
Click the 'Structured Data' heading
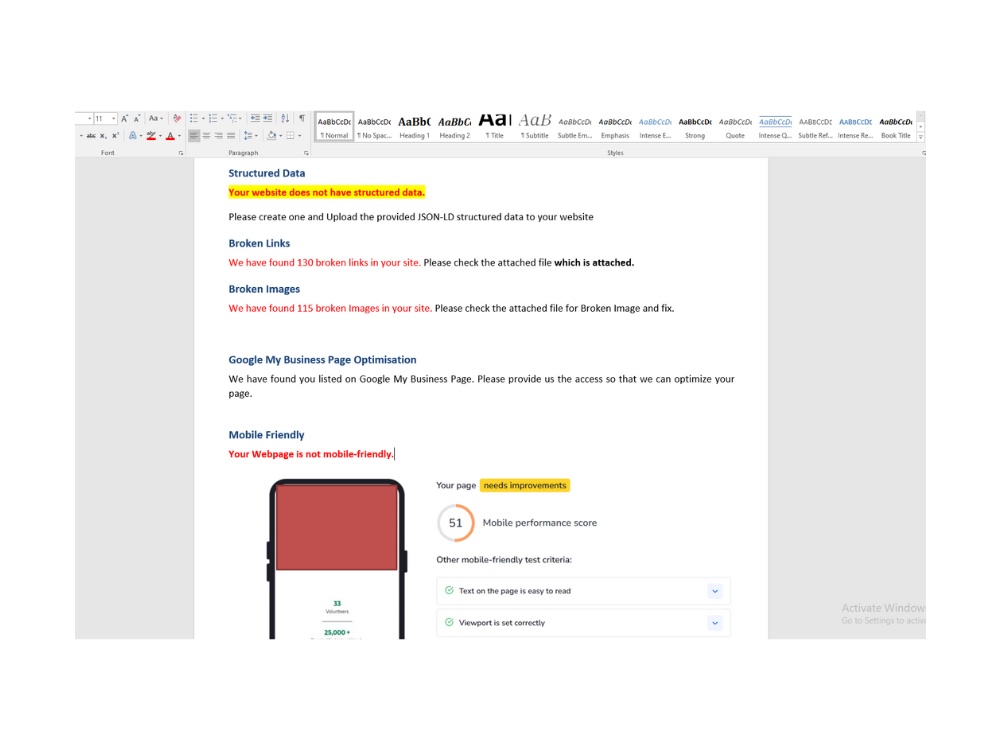click(x=267, y=173)
